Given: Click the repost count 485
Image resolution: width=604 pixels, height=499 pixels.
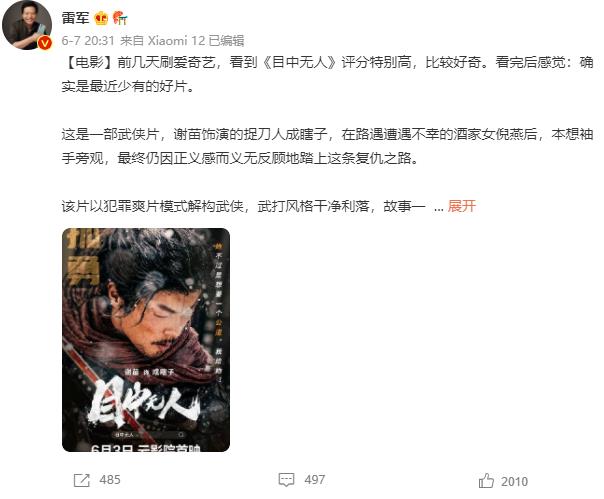Looking at the screenshot, I should (110, 480).
